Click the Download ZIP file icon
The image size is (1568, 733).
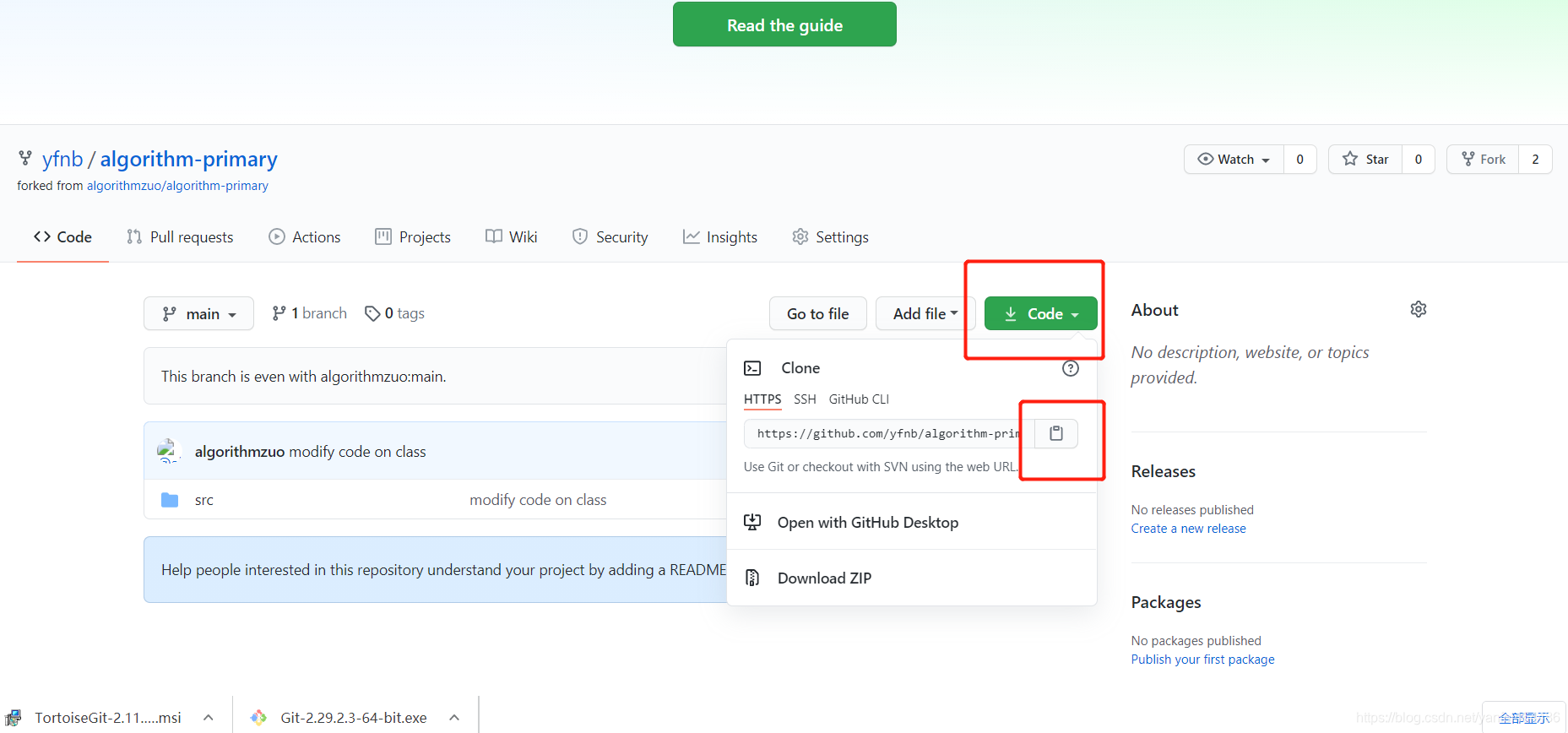point(752,578)
